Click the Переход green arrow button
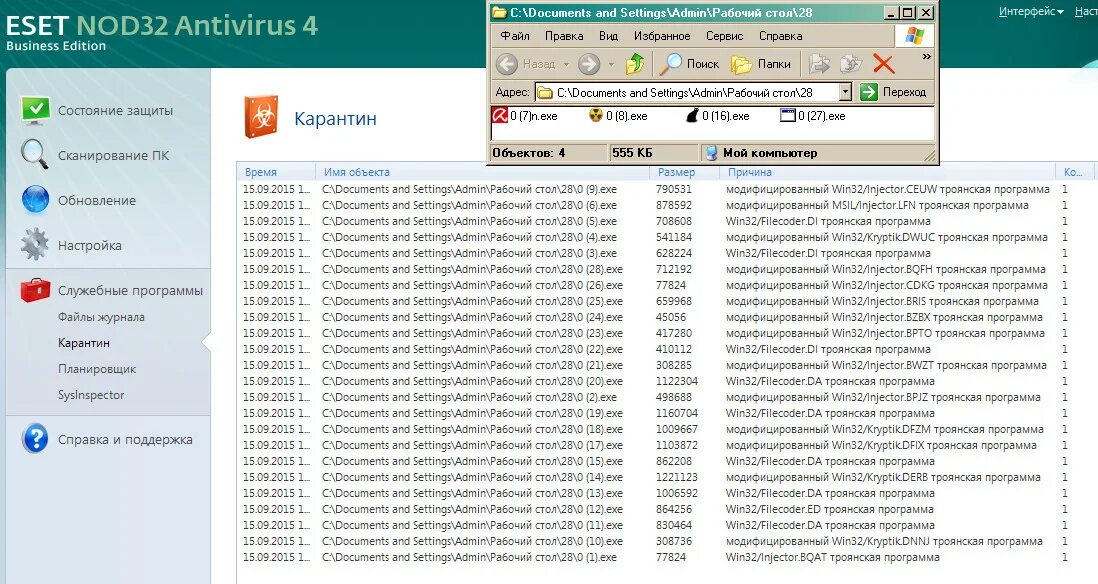The image size is (1098, 584). (x=869, y=92)
